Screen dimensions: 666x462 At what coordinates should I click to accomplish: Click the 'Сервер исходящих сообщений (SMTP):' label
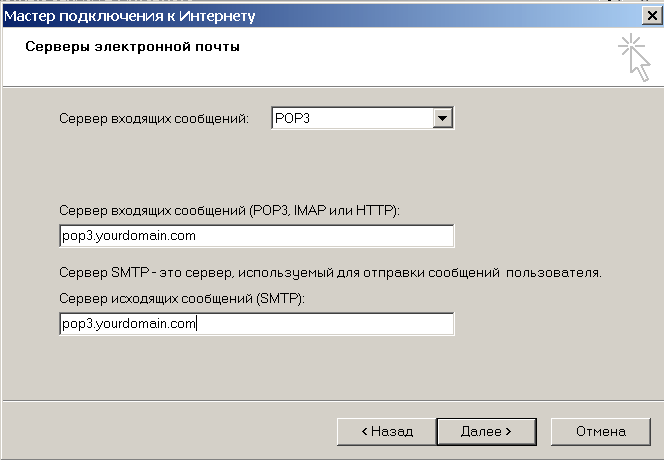tap(182, 299)
